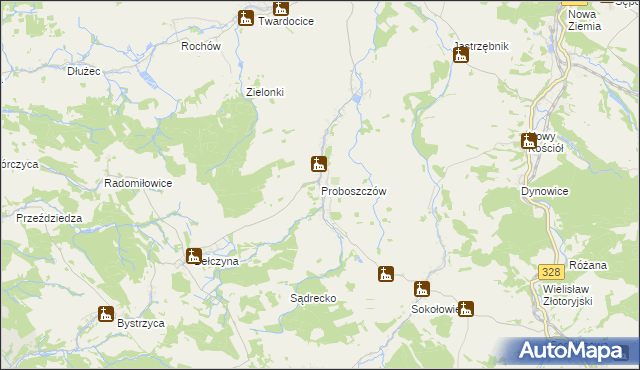
Task: Click the Dłużec place label
Action: [x=84, y=71]
